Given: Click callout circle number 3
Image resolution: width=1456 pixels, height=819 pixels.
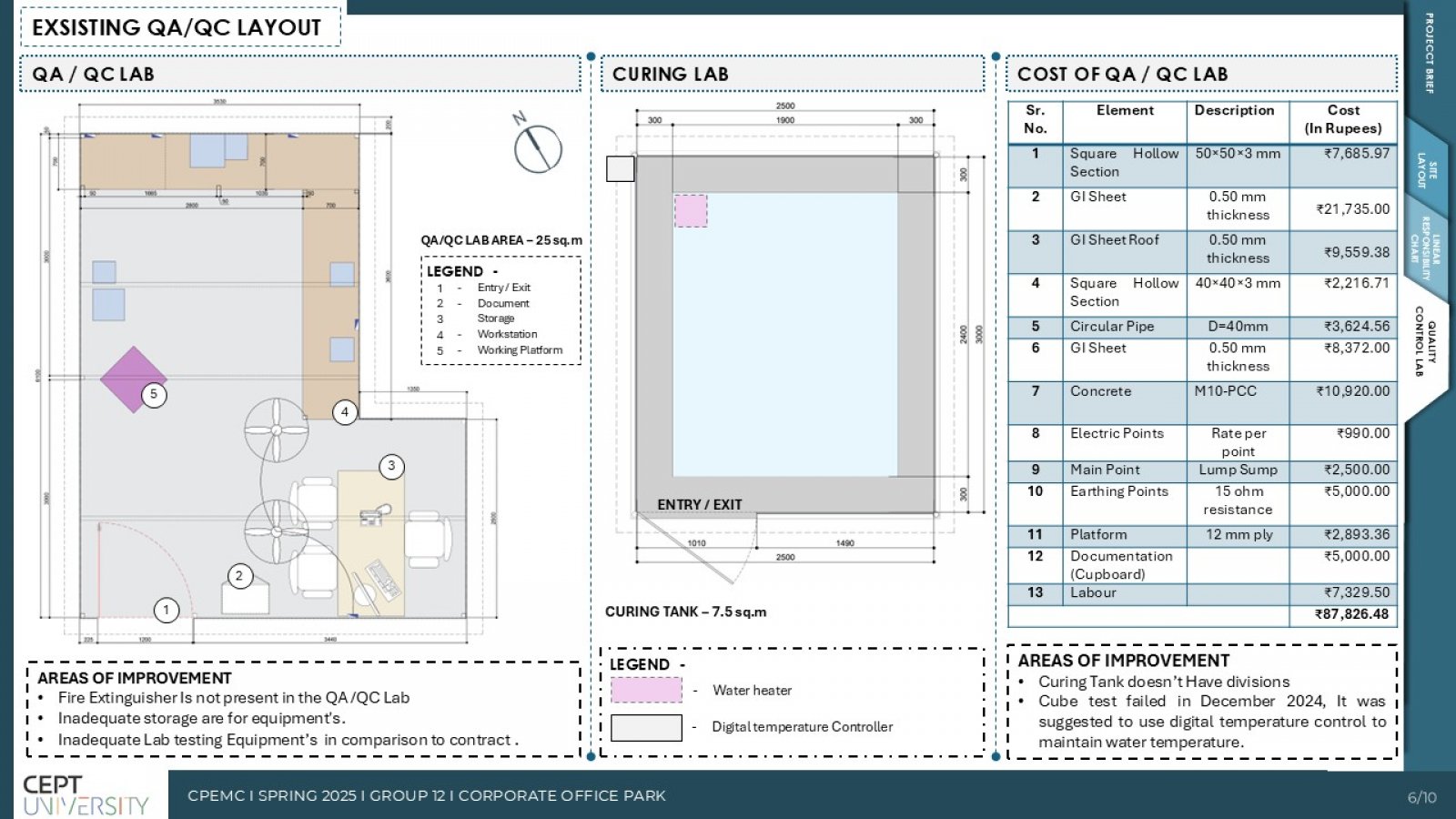Looking at the screenshot, I should pyautogui.click(x=391, y=467).
